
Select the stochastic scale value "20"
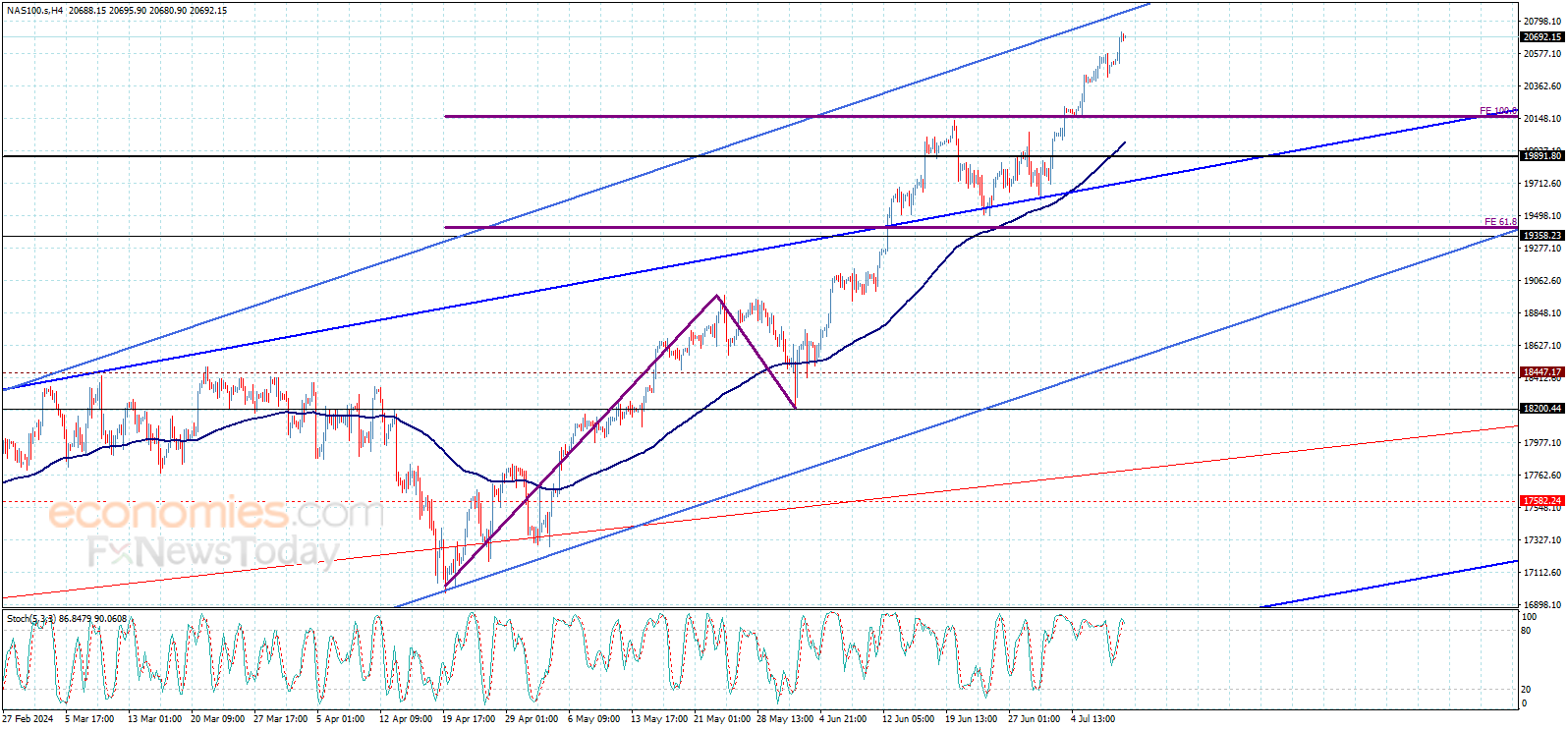1526,690
